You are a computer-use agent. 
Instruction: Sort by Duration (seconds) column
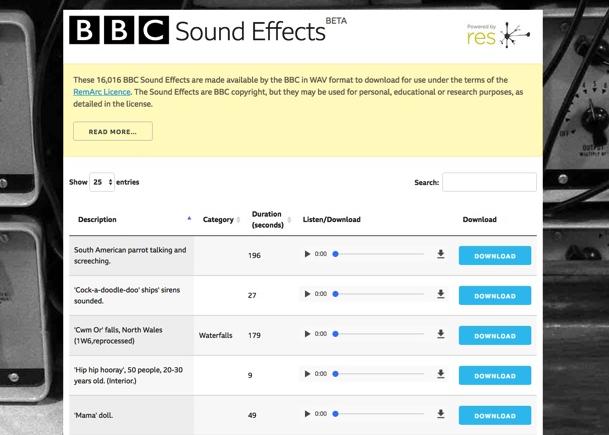click(x=271, y=219)
